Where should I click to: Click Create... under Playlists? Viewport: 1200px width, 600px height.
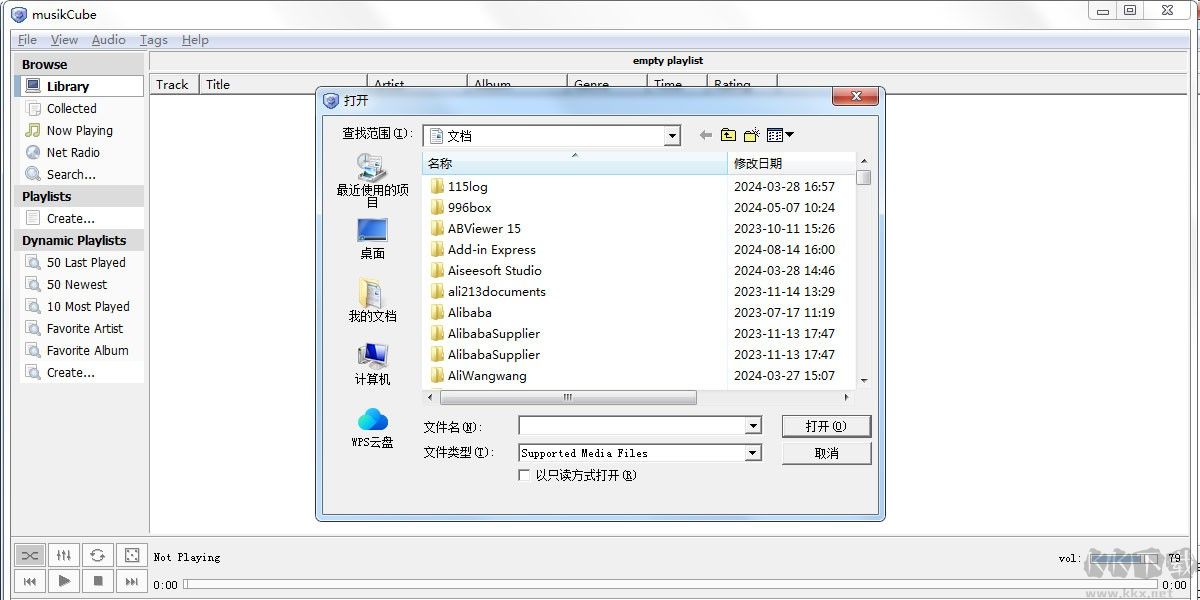[80, 218]
